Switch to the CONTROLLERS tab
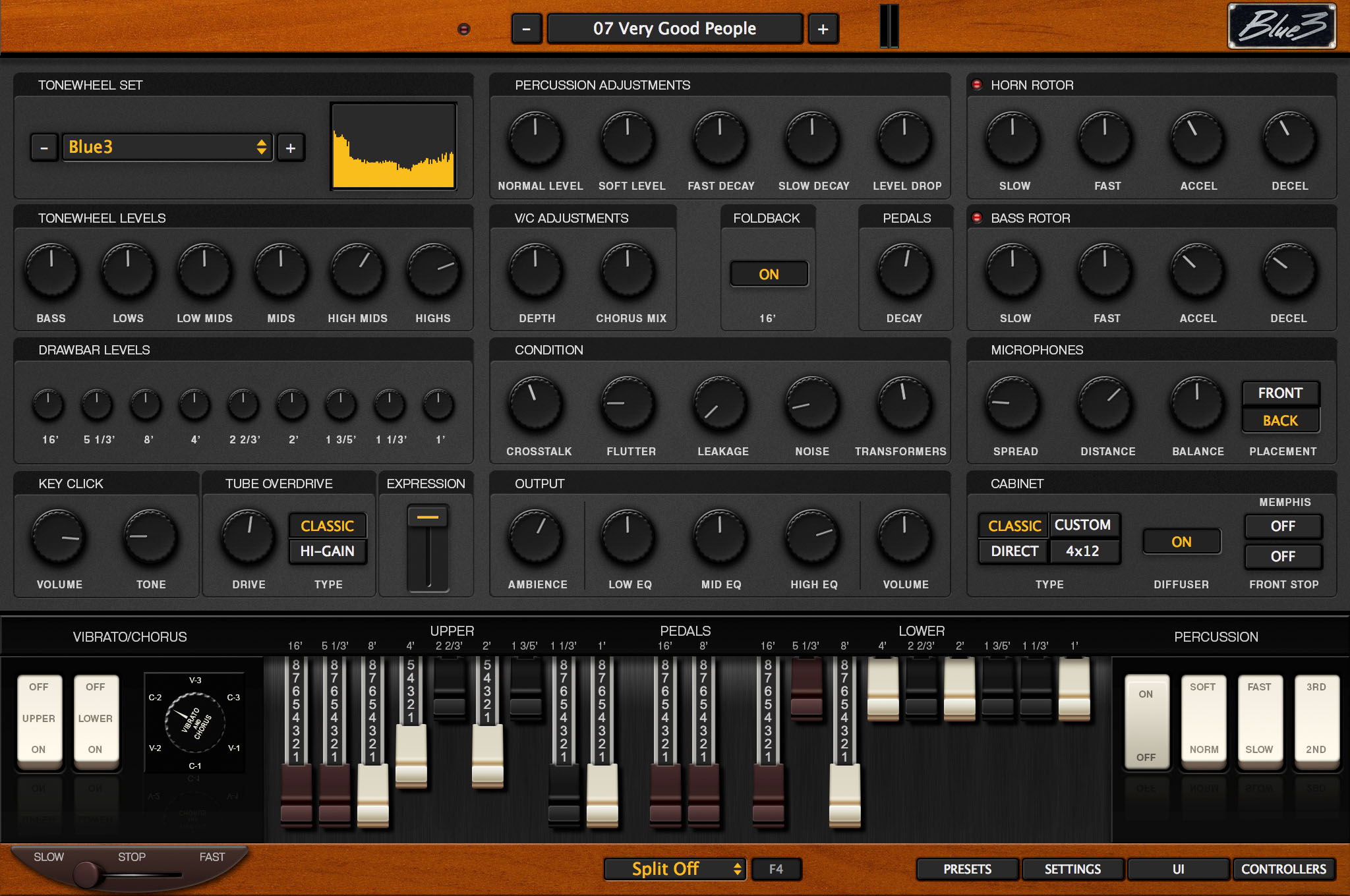Image resolution: width=1350 pixels, height=896 pixels. coord(1283,869)
